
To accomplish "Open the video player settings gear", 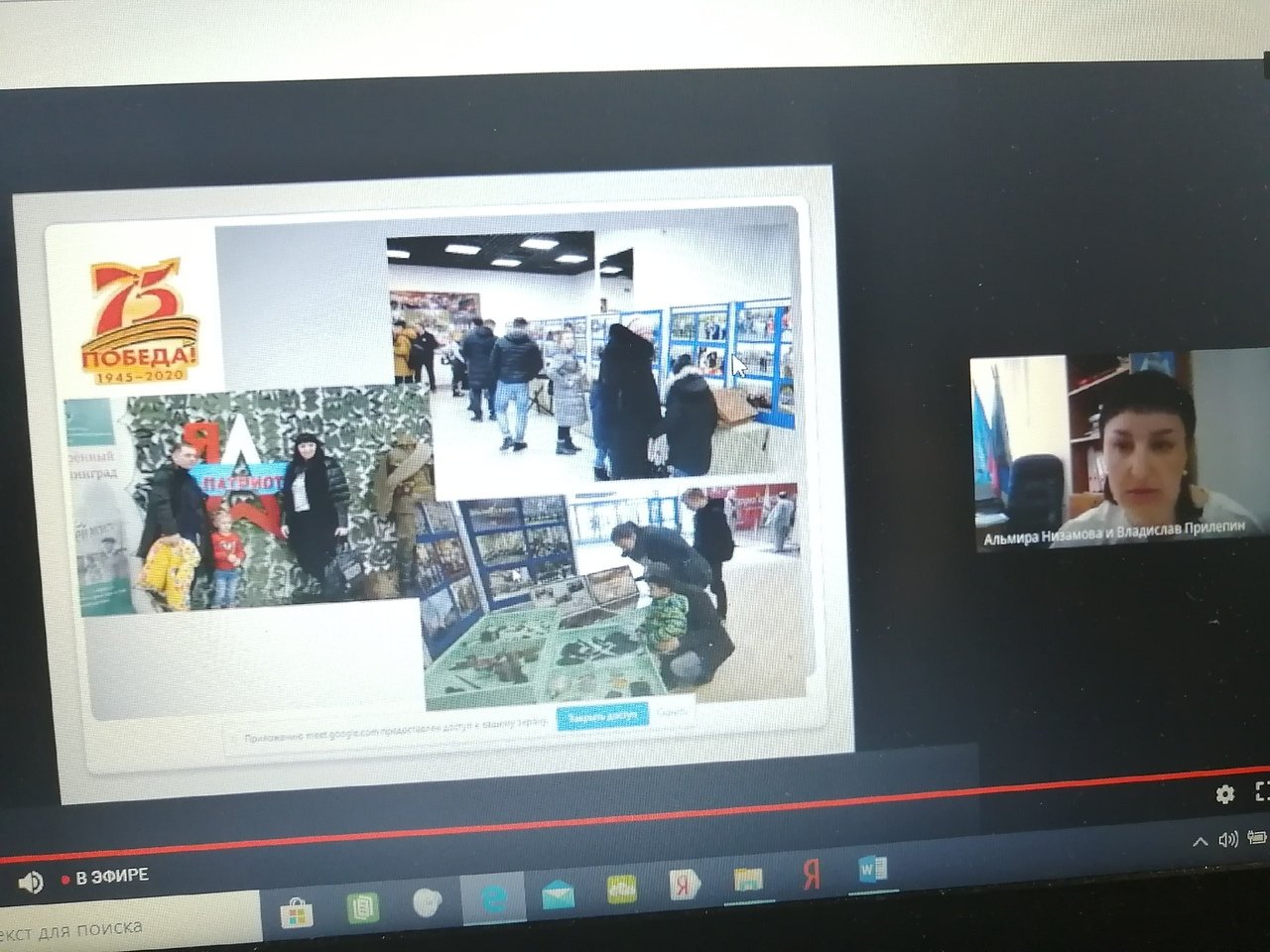I will (x=1225, y=793).
